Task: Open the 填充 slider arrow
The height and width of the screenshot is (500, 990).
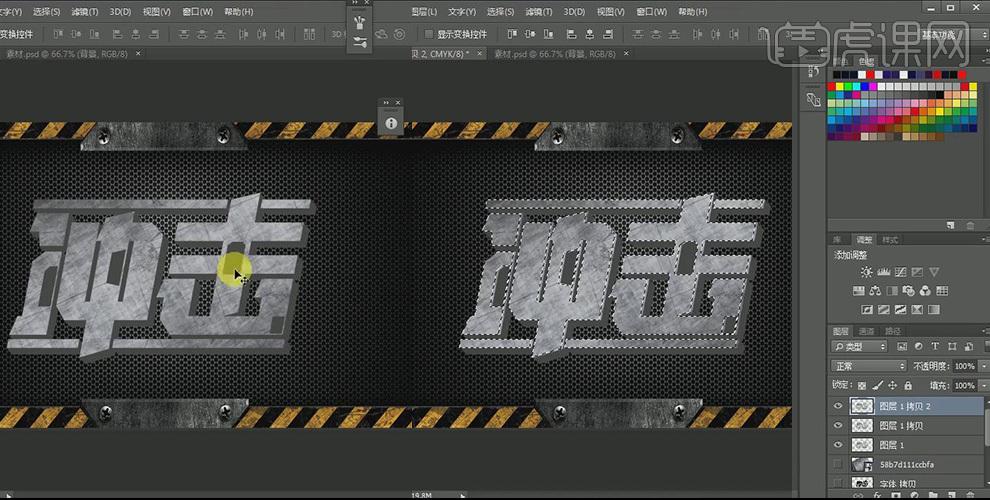Action: [x=983, y=385]
